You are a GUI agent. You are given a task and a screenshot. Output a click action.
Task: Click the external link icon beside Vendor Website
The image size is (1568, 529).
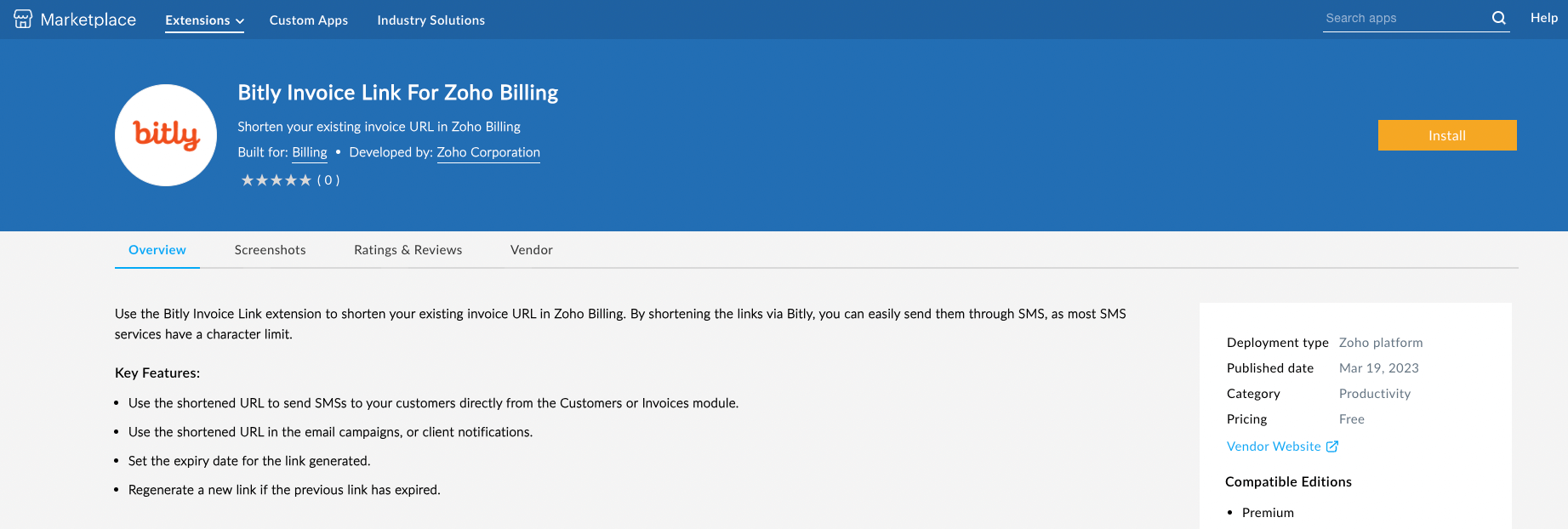[1332, 447]
